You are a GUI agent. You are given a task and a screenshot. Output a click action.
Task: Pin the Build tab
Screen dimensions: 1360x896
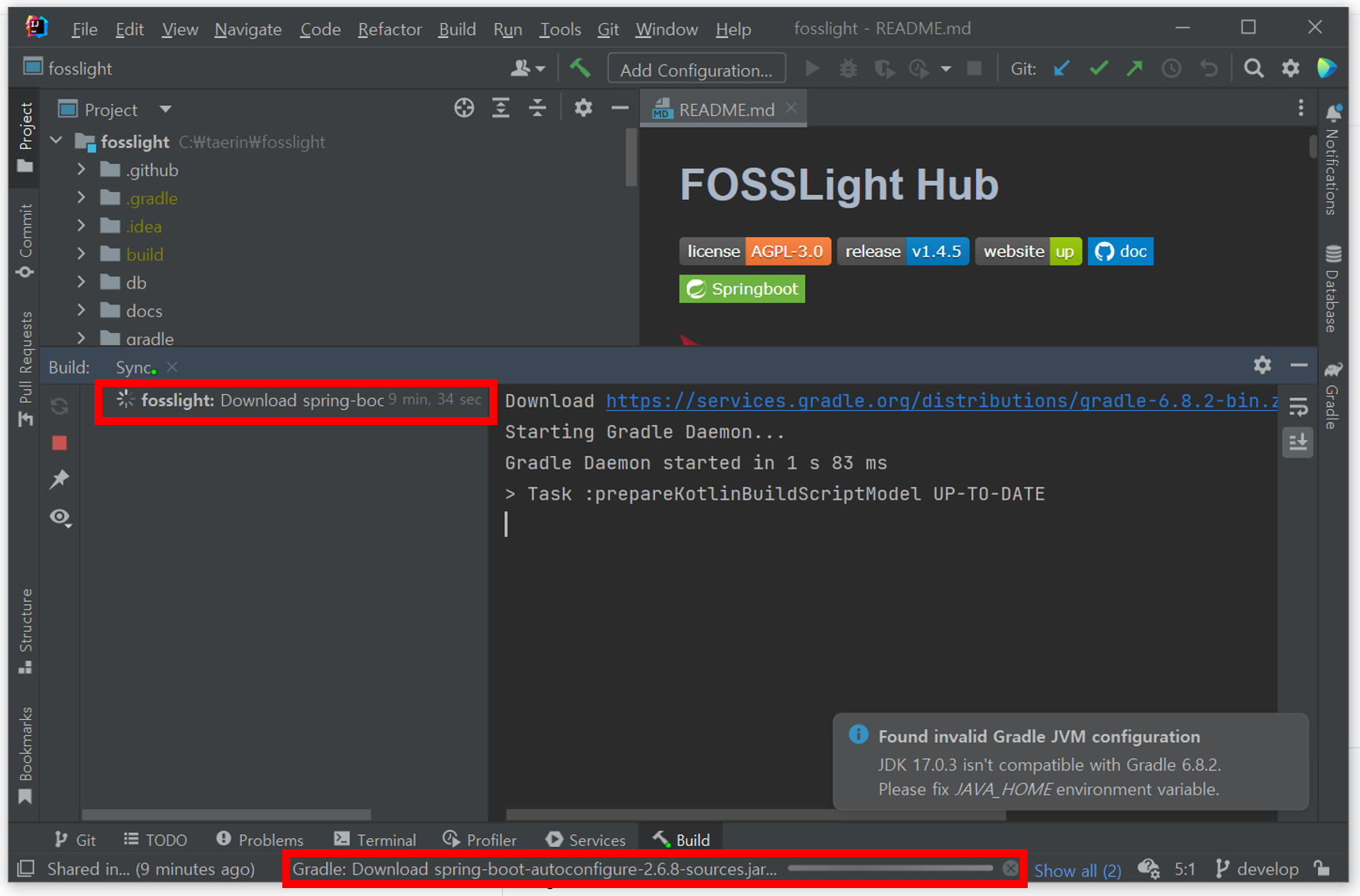coord(59,480)
